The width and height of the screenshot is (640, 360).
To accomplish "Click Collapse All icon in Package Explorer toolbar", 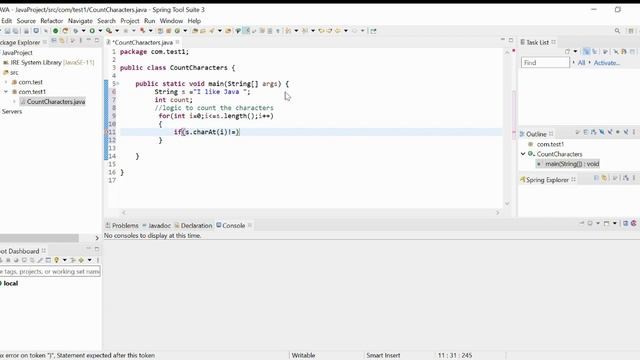I will coord(53,40).
